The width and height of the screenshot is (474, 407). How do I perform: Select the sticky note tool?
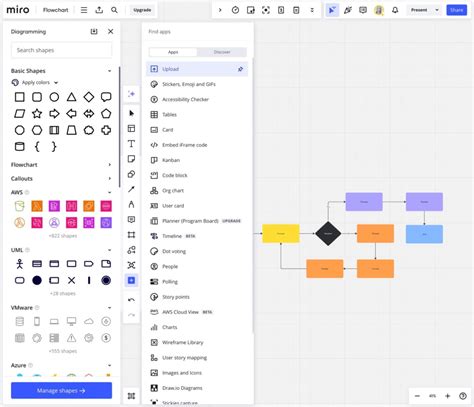(x=131, y=159)
